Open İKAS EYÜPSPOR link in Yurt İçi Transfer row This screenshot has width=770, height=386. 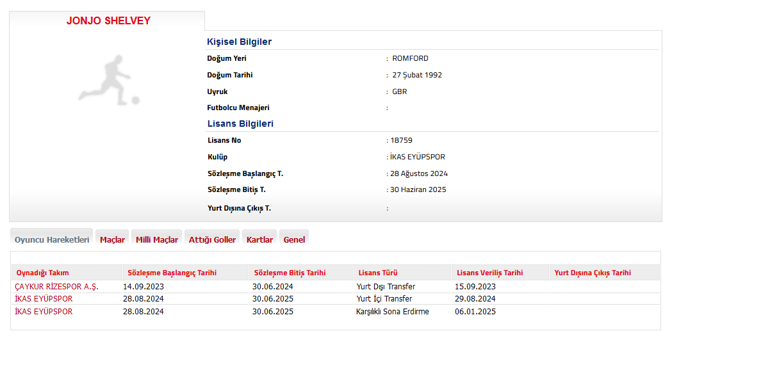(44, 299)
